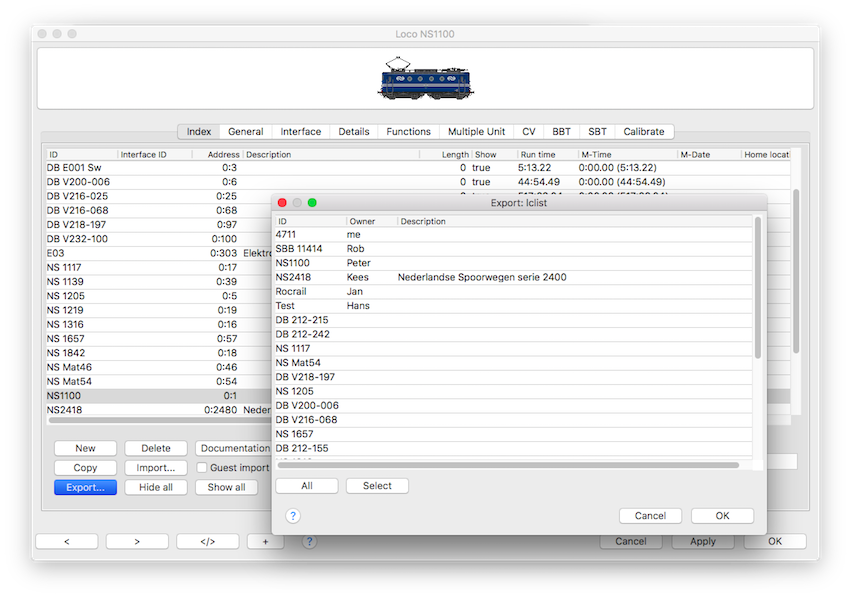Click the Export... button
Screen dimensions: 851x598
85,487
